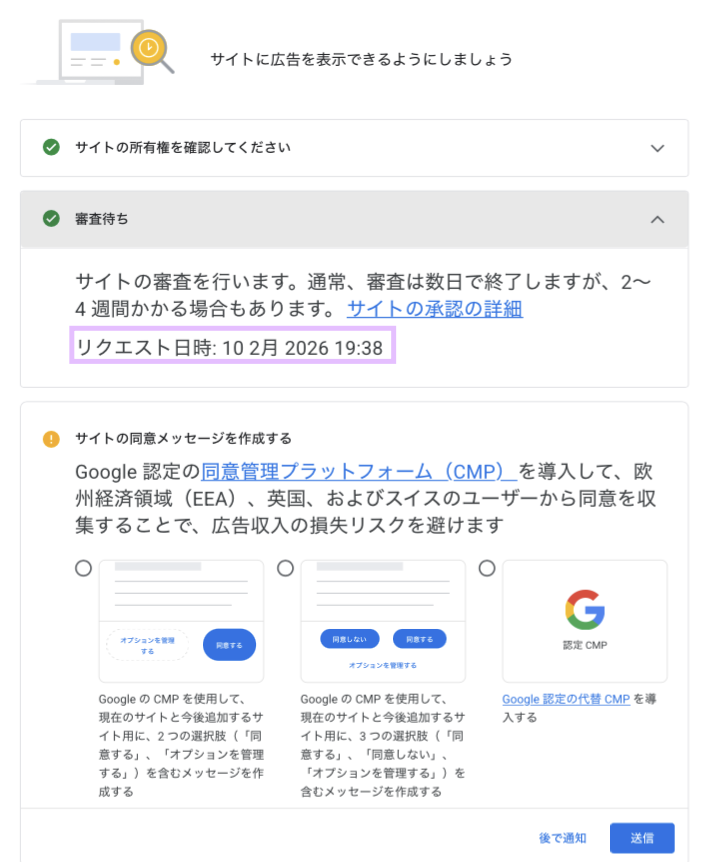Click the 認定 CMP preview card

pos(585,620)
